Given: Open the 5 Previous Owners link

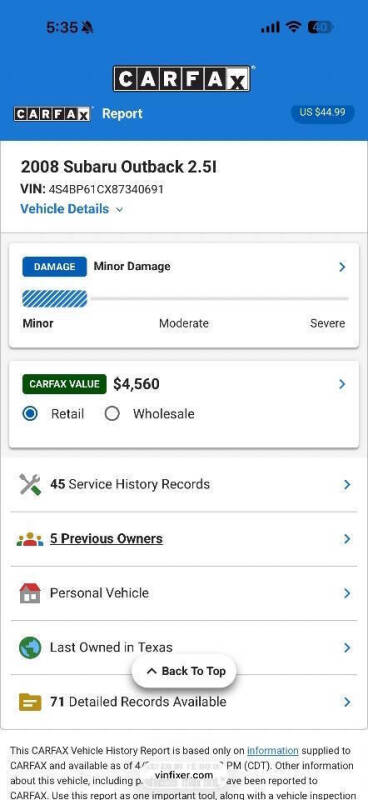Looking at the screenshot, I should 106,539.
